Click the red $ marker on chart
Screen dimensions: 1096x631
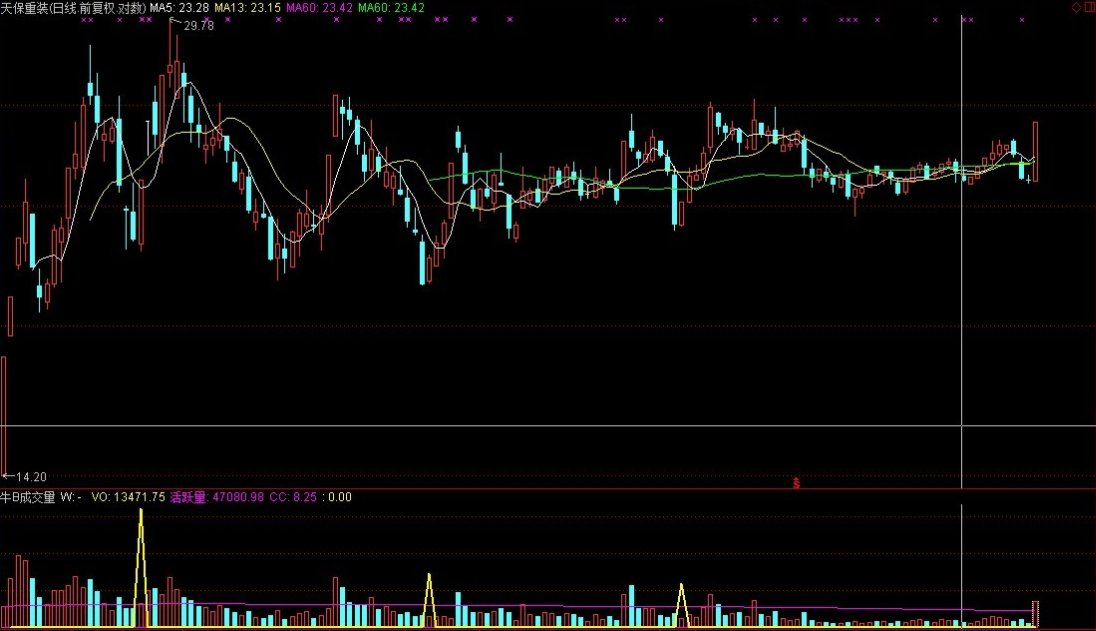796,483
